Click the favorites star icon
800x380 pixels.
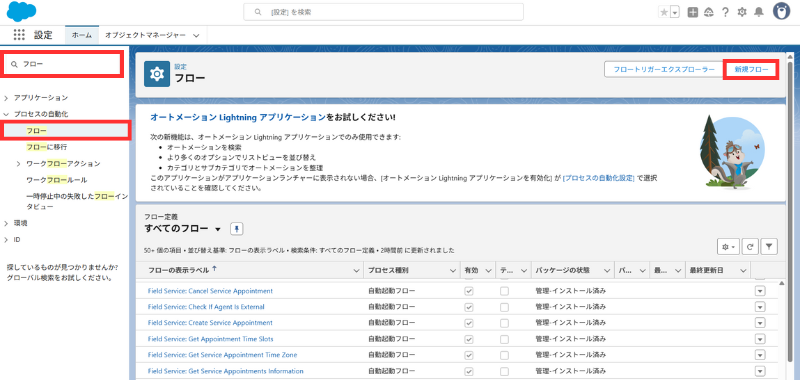(x=664, y=13)
